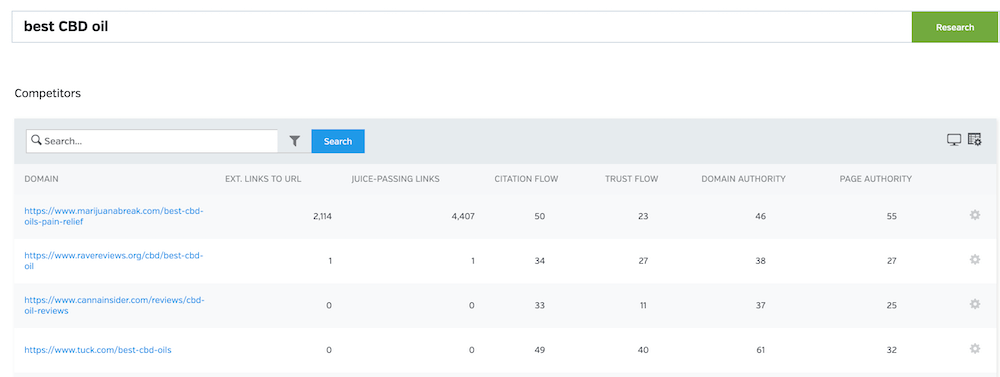The image size is (1000, 377).
Task: Select domain authority 46 cell
Action: coord(760,216)
